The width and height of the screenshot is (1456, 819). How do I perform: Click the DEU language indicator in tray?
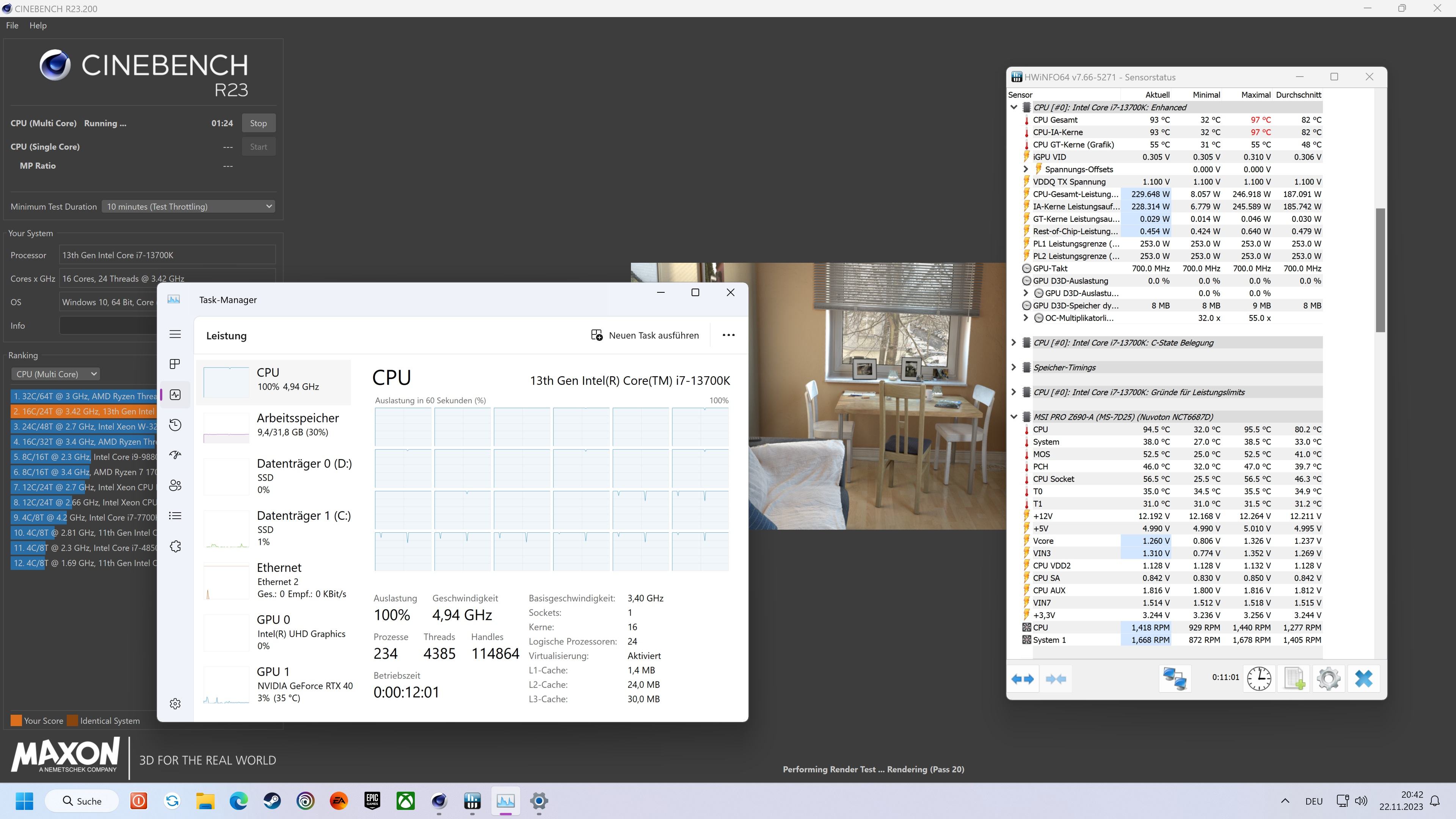click(1313, 802)
